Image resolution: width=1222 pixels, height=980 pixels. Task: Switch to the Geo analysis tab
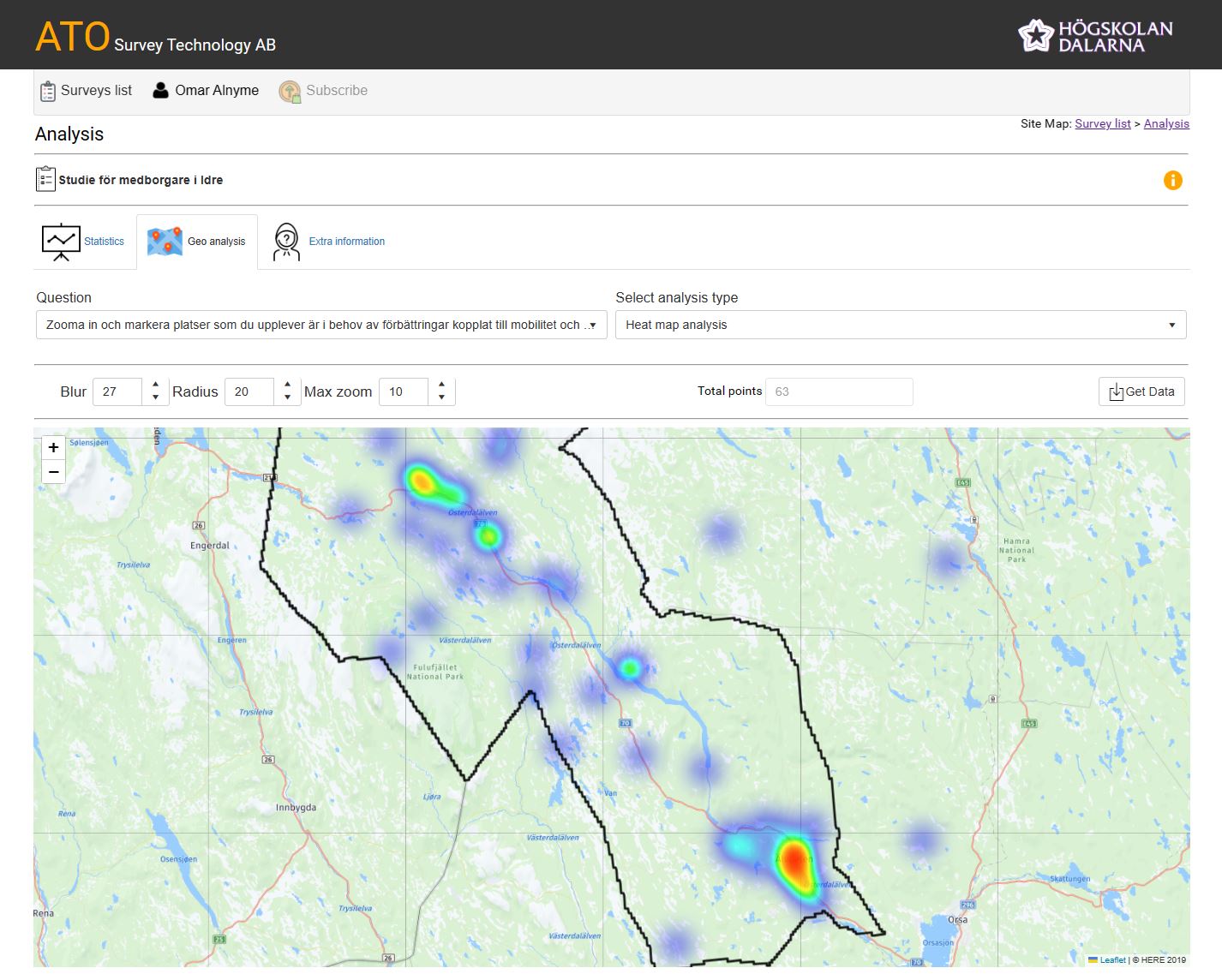tap(198, 242)
